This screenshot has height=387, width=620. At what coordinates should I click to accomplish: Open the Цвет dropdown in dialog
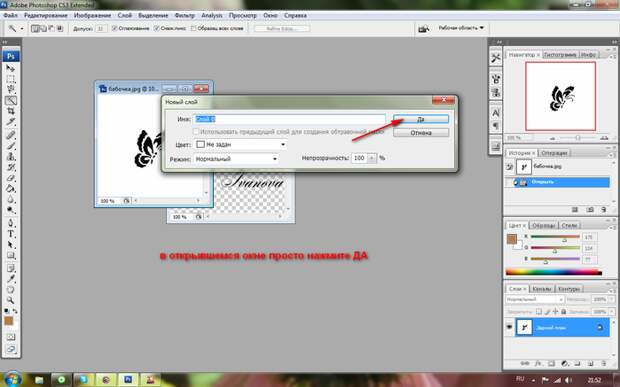241,144
